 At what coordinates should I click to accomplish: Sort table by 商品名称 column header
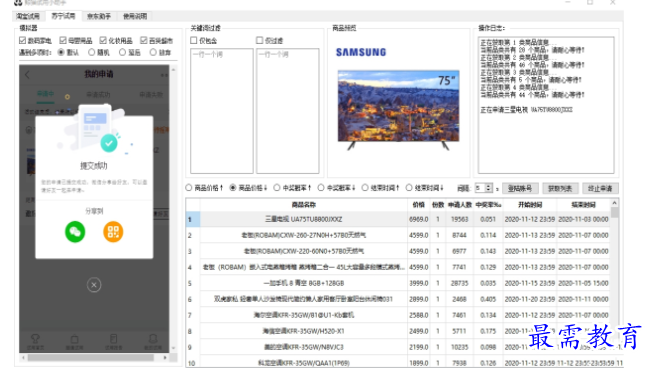coord(304,204)
